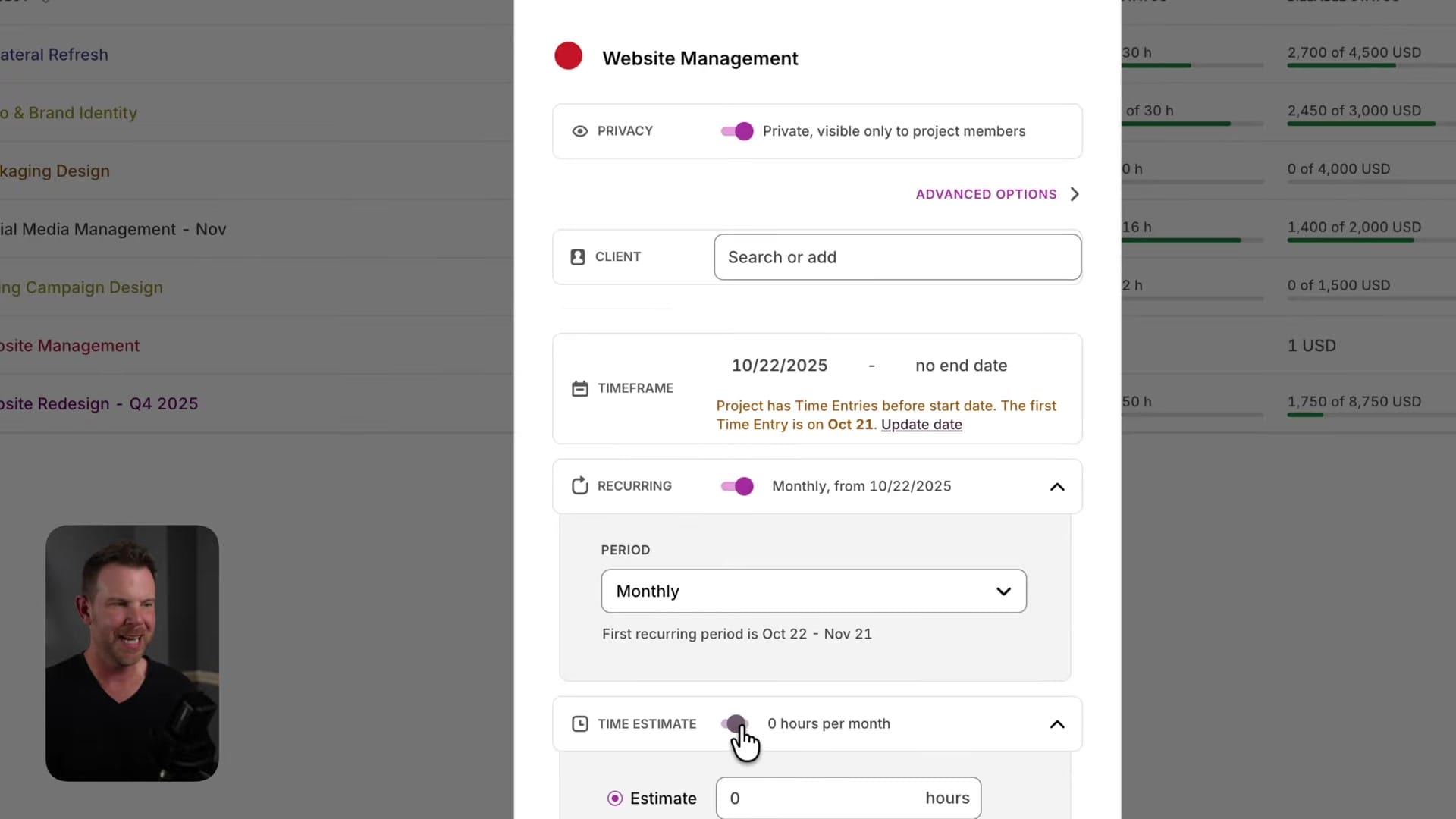Focus the Client search or add field

[x=898, y=257]
